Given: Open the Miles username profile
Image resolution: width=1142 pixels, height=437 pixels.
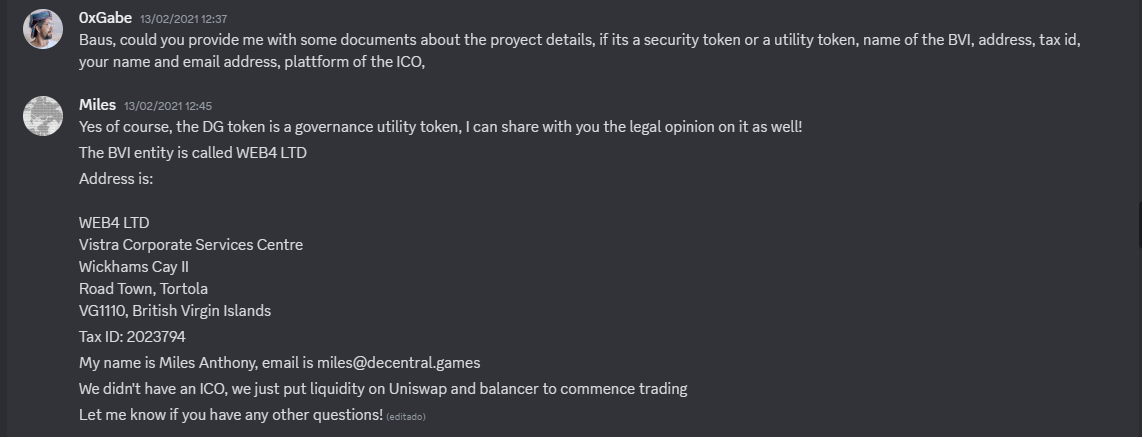Looking at the screenshot, I should 98,105.
